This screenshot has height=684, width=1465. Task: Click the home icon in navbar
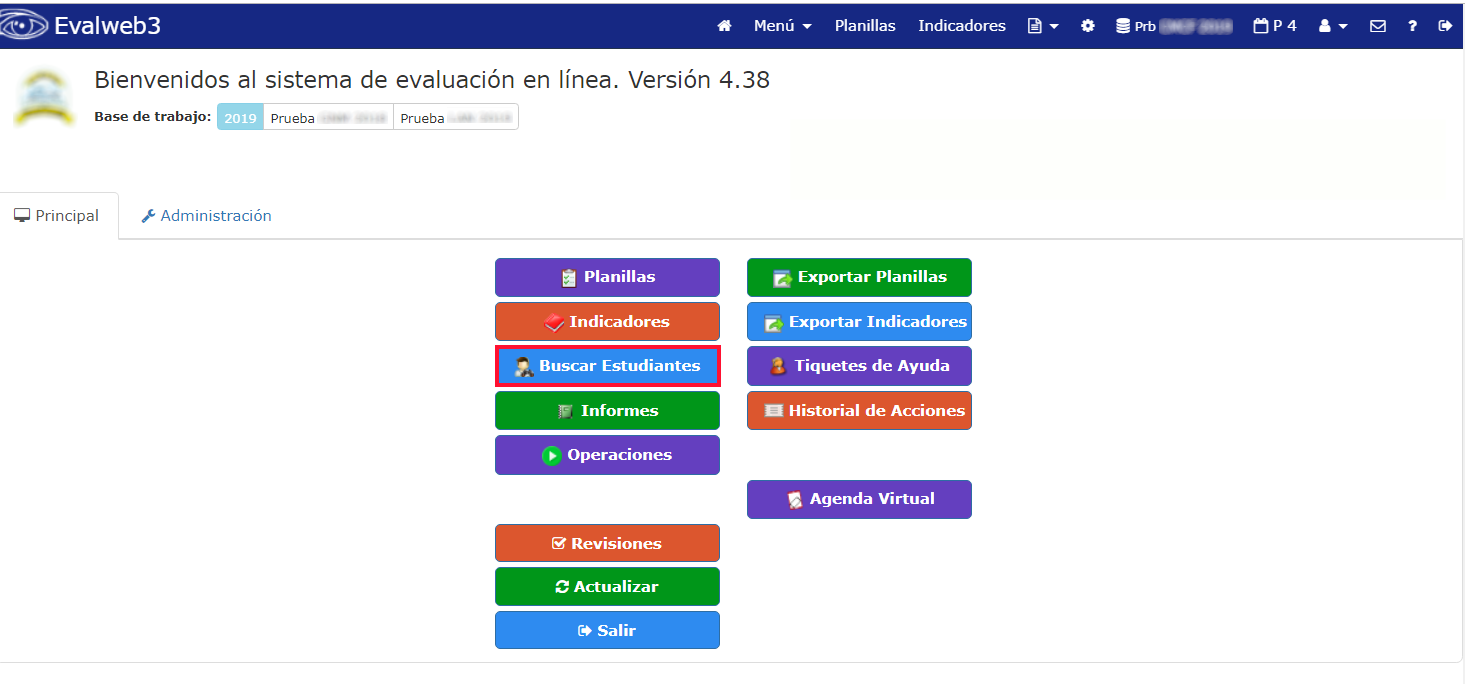pos(724,26)
